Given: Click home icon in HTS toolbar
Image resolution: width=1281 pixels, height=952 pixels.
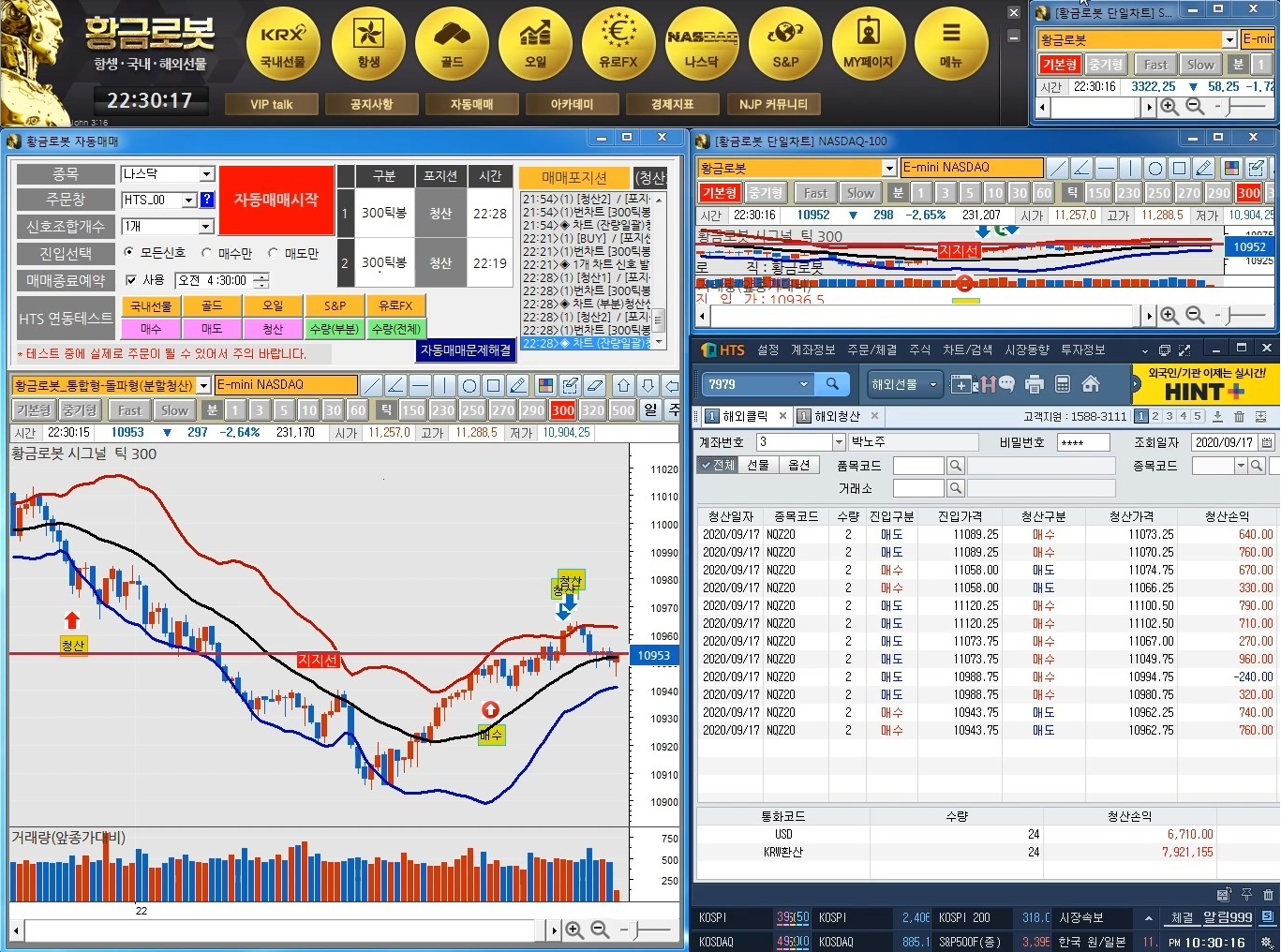Looking at the screenshot, I should pyautogui.click(x=1091, y=384).
